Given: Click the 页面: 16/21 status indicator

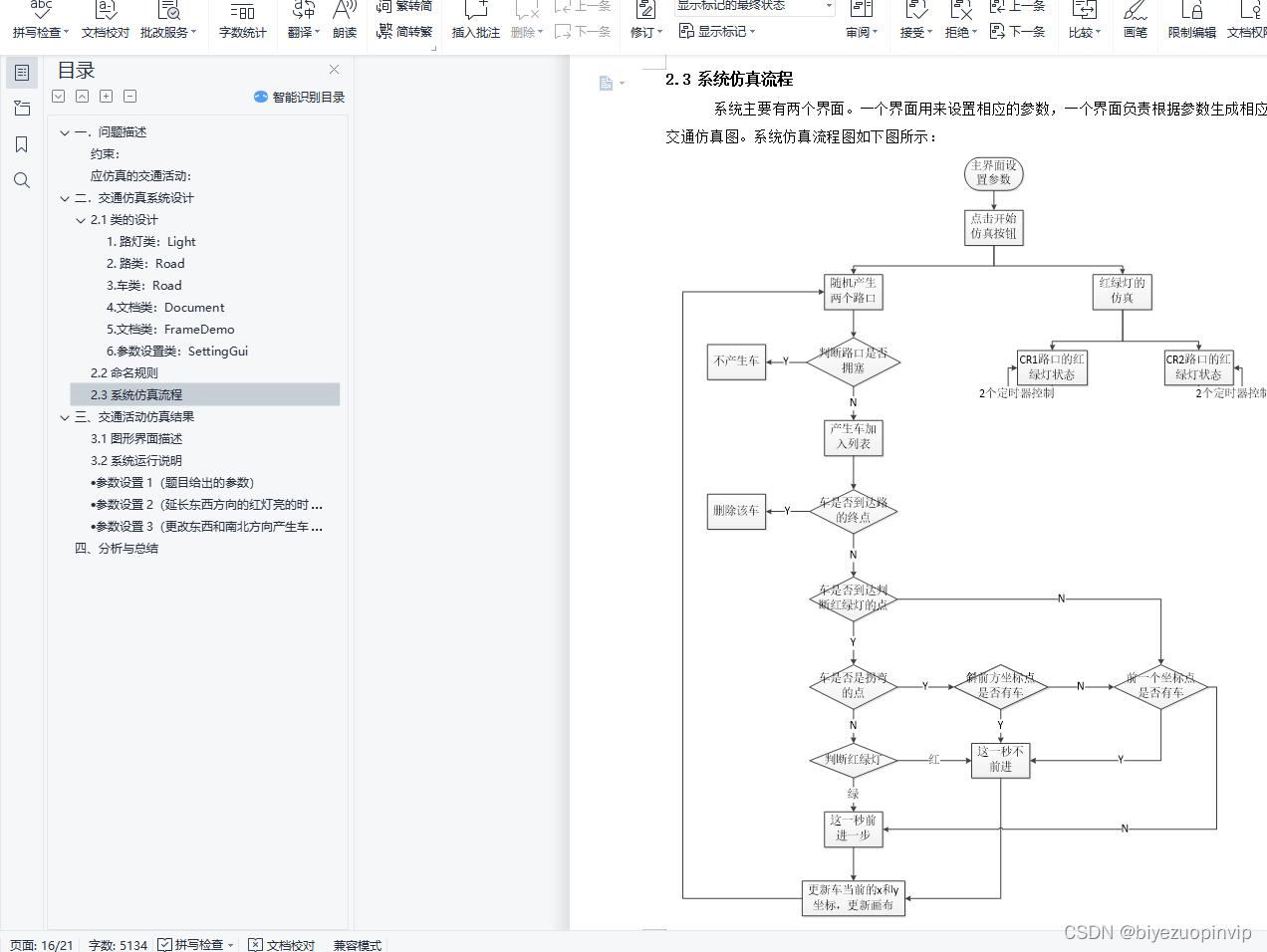Looking at the screenshot, I should (42, 945).
